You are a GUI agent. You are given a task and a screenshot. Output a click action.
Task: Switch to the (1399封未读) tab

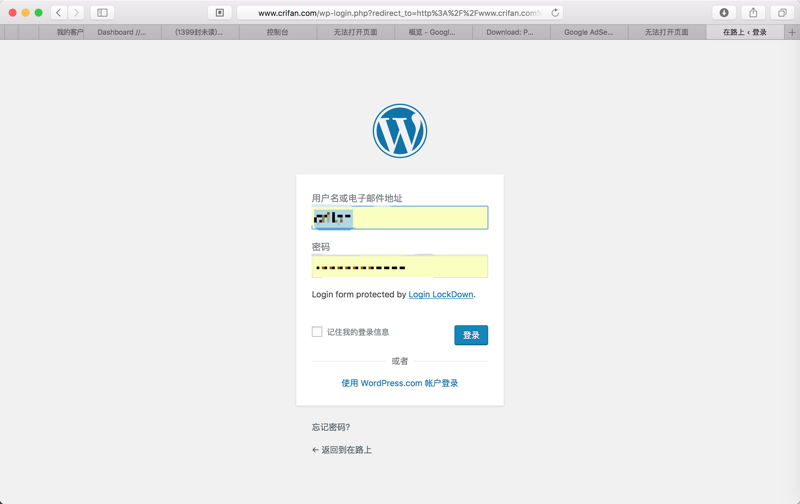coord(199,32)
